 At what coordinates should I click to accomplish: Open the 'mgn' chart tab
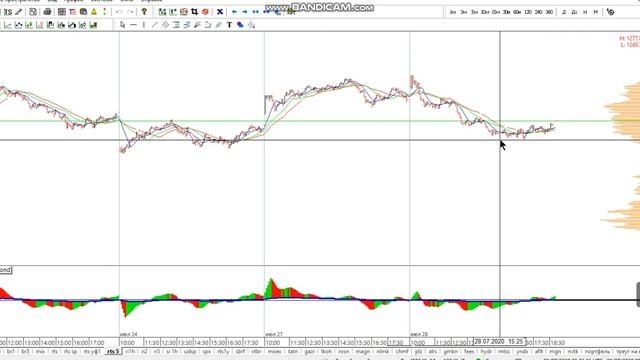(x=555, y=351)
